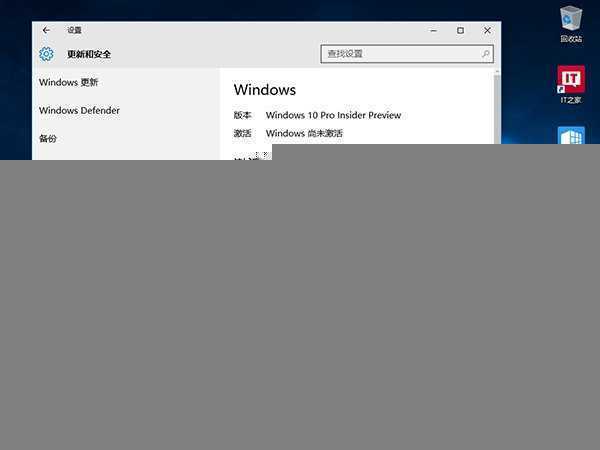Open the blue desktop icon below IT之家
The image size is (600, 450).
[571, 135]
